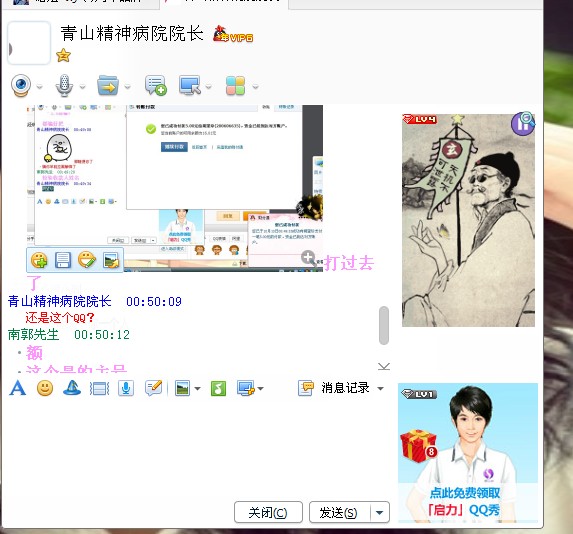Click message text 还是这个QQ?
The width and height of the screenshot is (573, 534).
(60, 318)
